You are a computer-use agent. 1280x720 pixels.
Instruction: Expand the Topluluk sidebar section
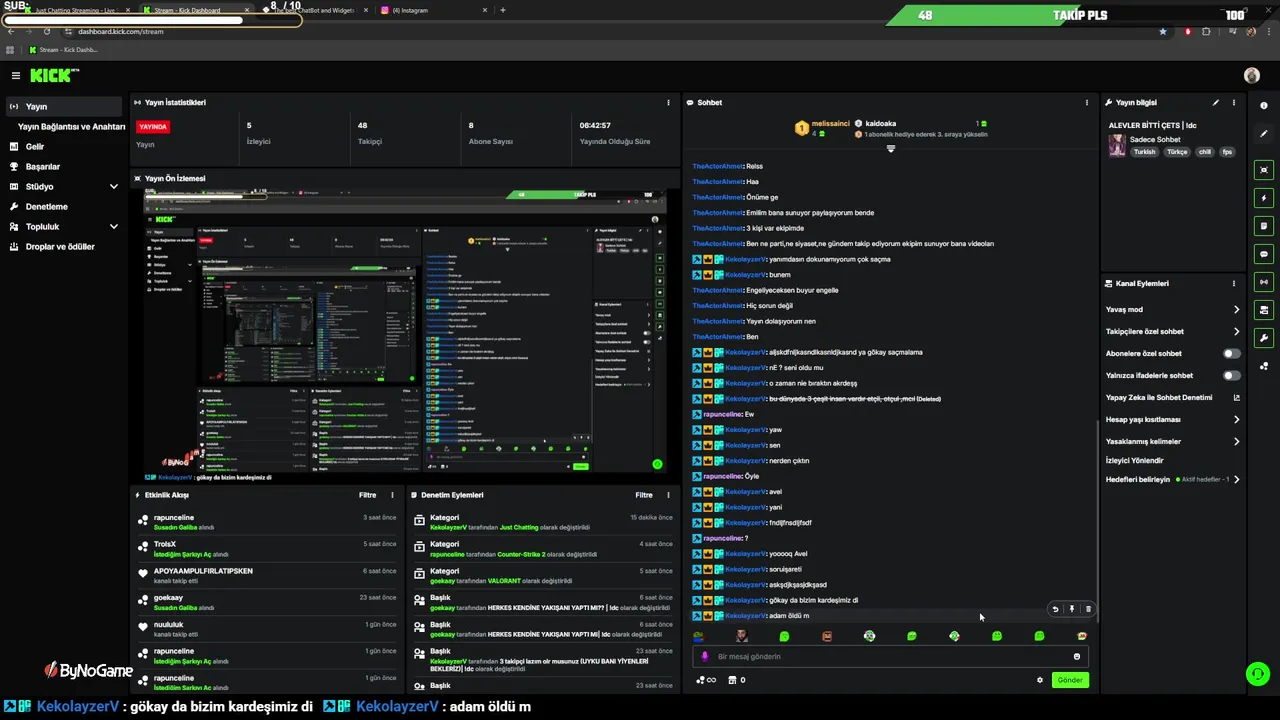[x=114, y=227]
